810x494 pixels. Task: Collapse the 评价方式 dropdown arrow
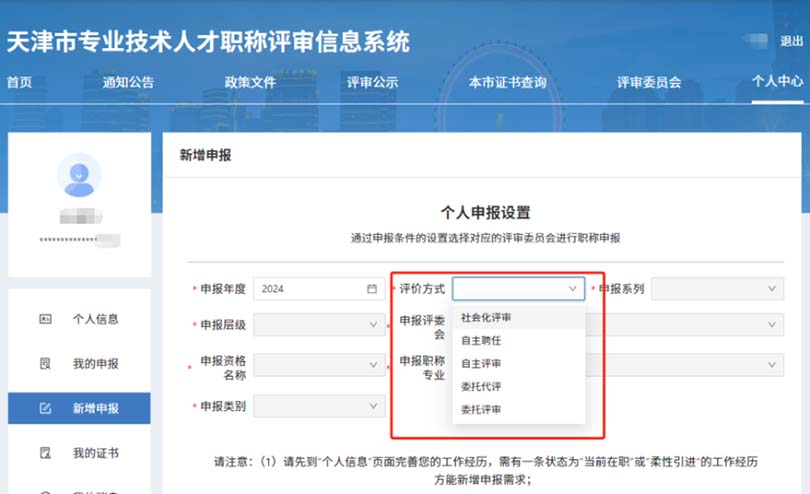[573, 289]
